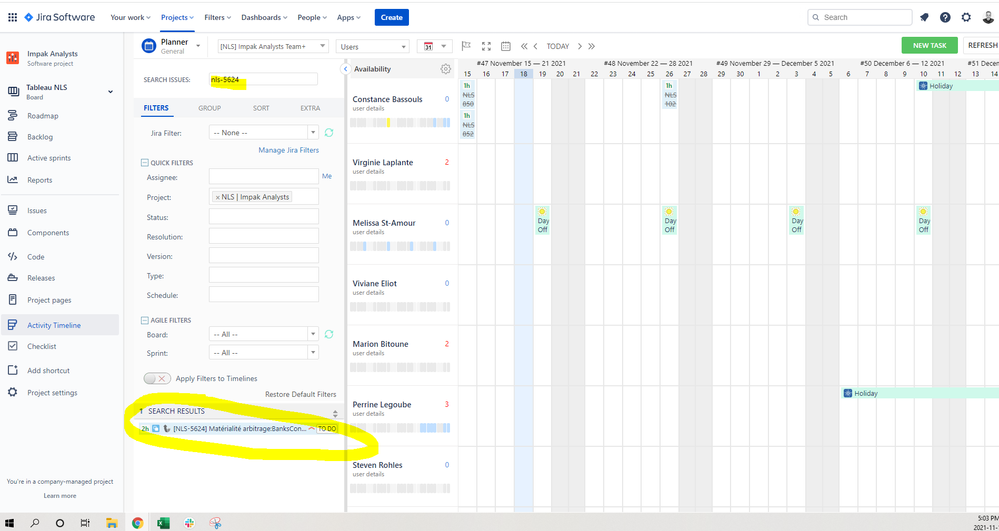Viewport: 999px width, 531px height.
Task: Click Restore Default Filters
Action: (x=301, y=394)
